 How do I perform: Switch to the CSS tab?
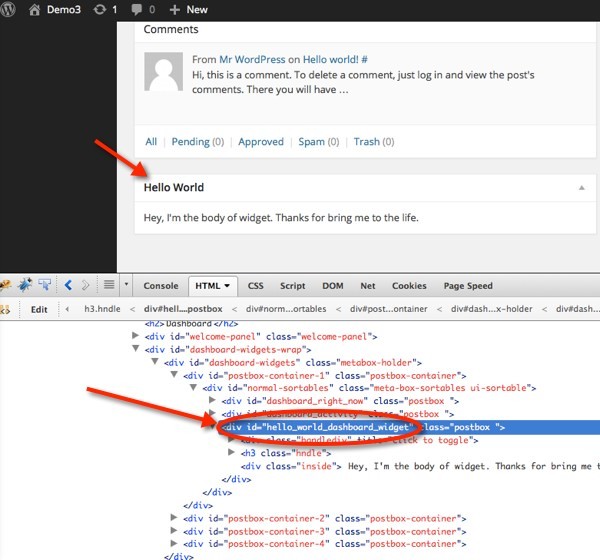[x=256, y=286]
